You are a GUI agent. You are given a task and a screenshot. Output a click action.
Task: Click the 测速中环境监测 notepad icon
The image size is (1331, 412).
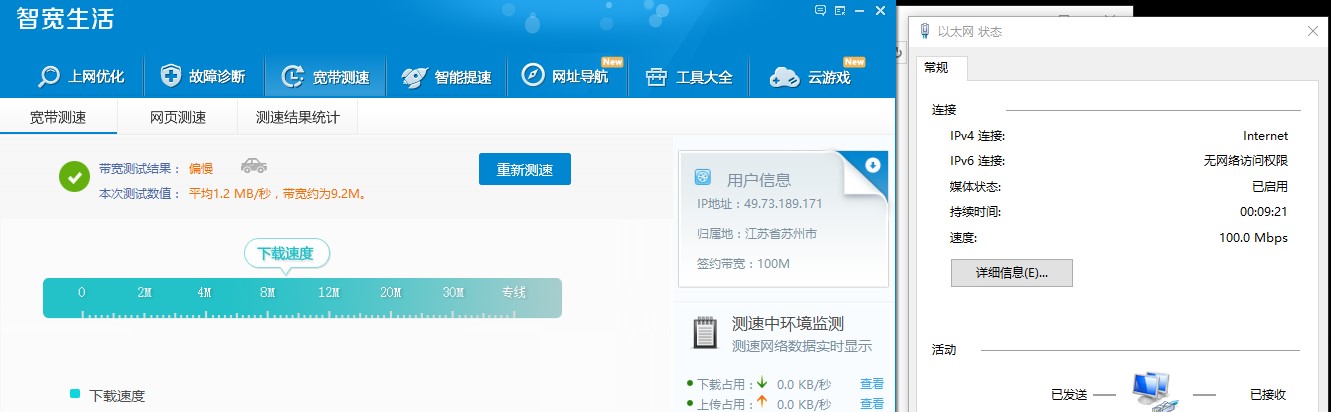pos(706,332)
